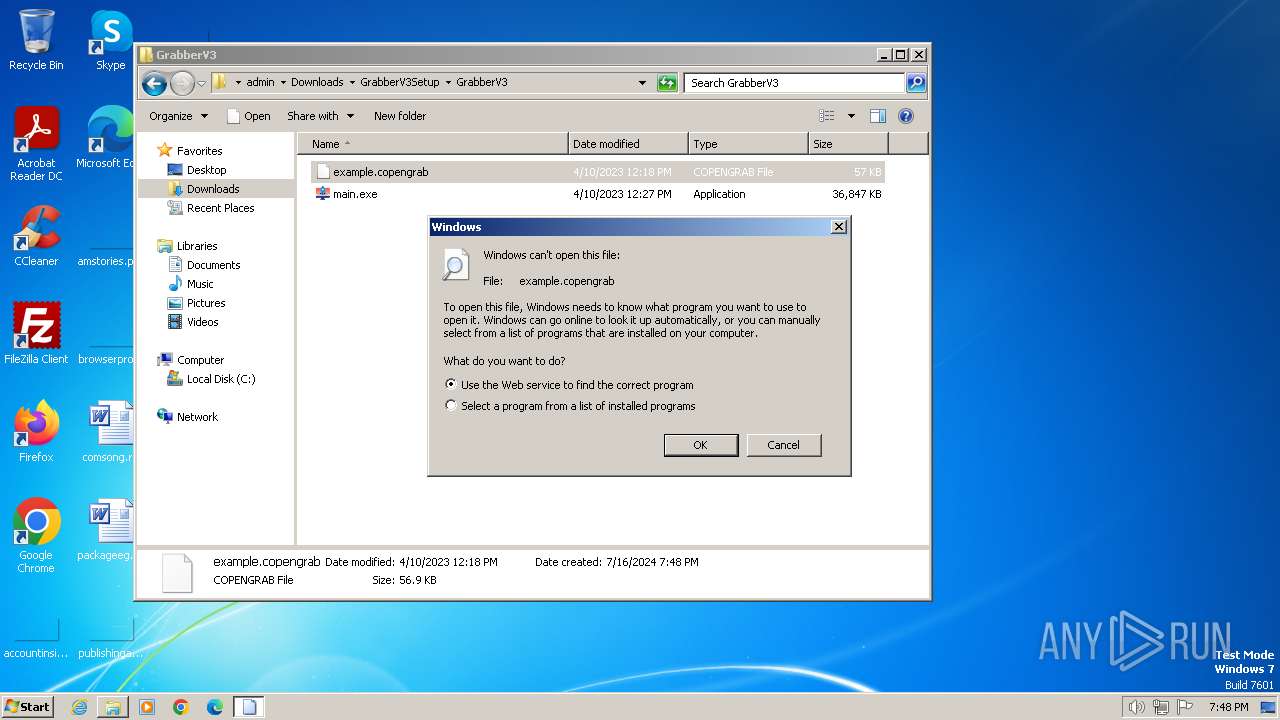Open recent pages dropdown next to Forward
This screenshot has height=720, width=1280.
tap(202, 83)
